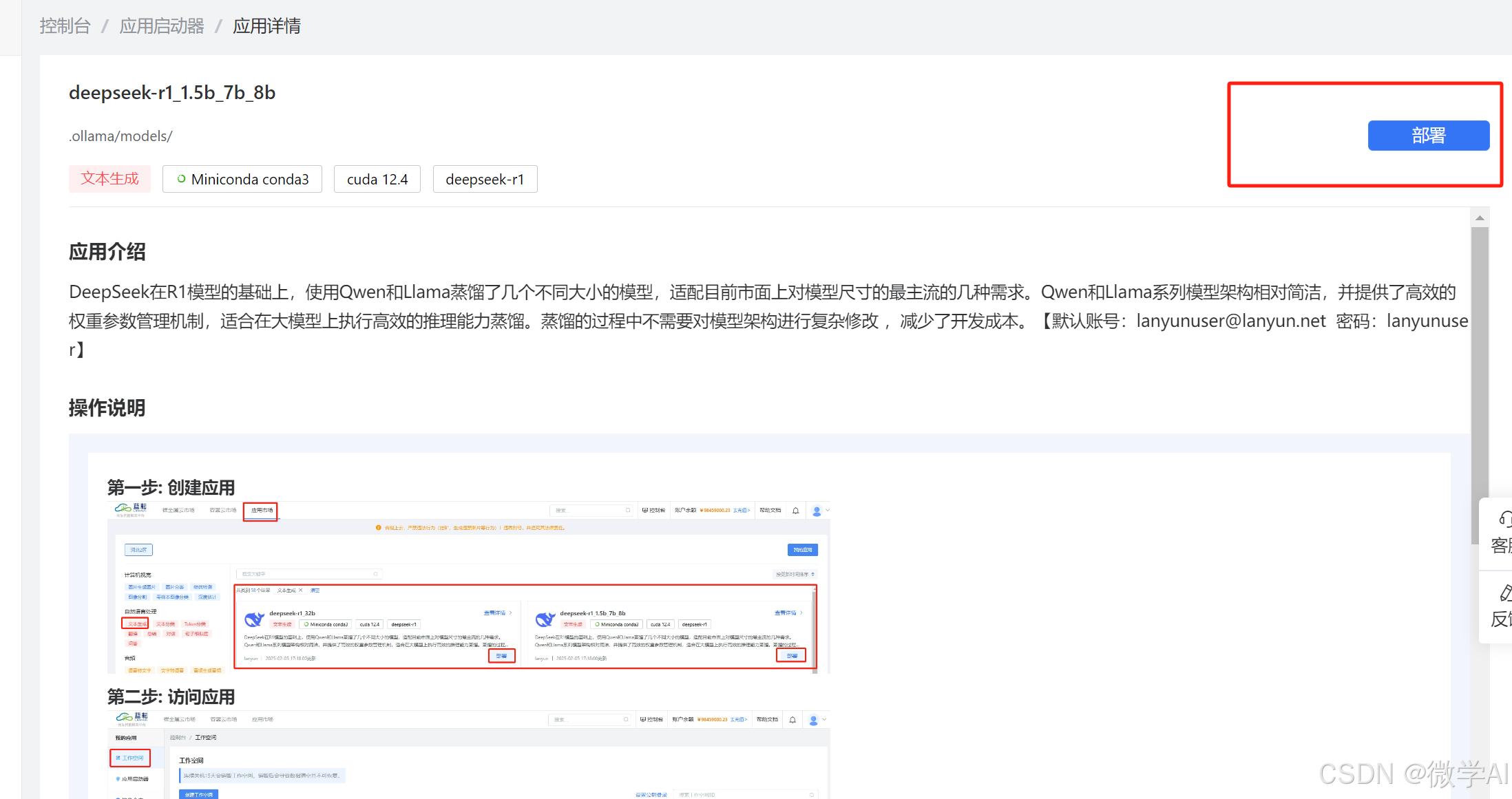Click the blue 部署 deploy button

[x=1428, y=136]
